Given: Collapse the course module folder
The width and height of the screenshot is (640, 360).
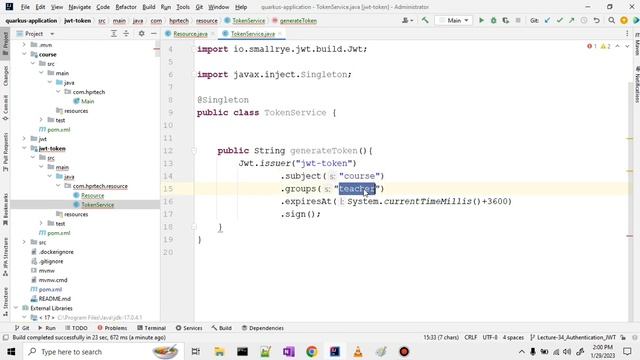Looking at the screenshot, I should point(24,54).
